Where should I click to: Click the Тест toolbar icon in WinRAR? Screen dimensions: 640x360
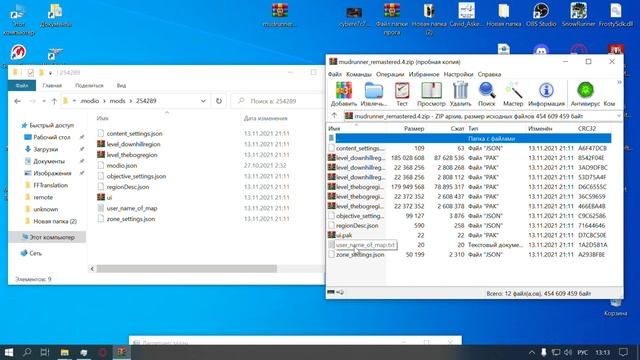(x=402, y=90)
